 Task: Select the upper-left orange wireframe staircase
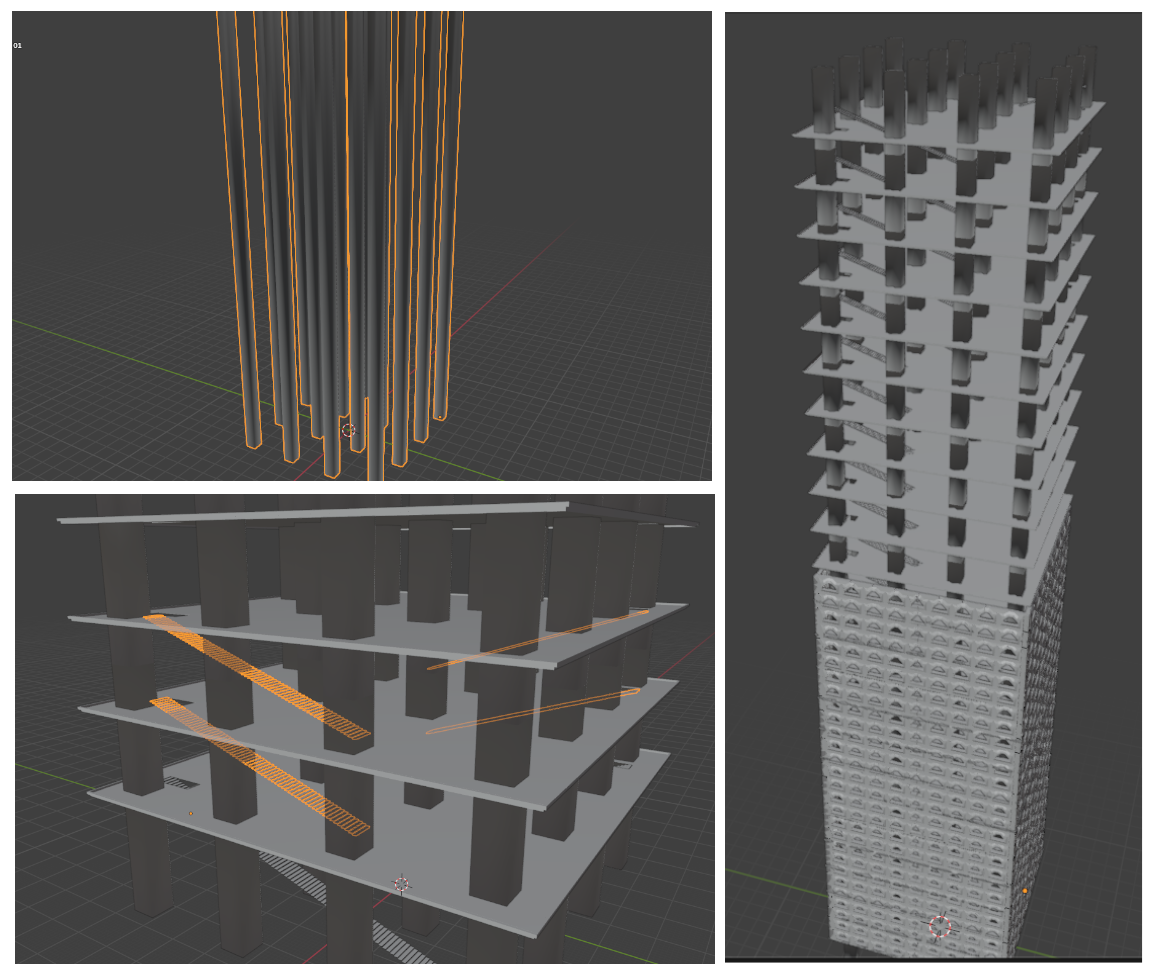point(258,677)
